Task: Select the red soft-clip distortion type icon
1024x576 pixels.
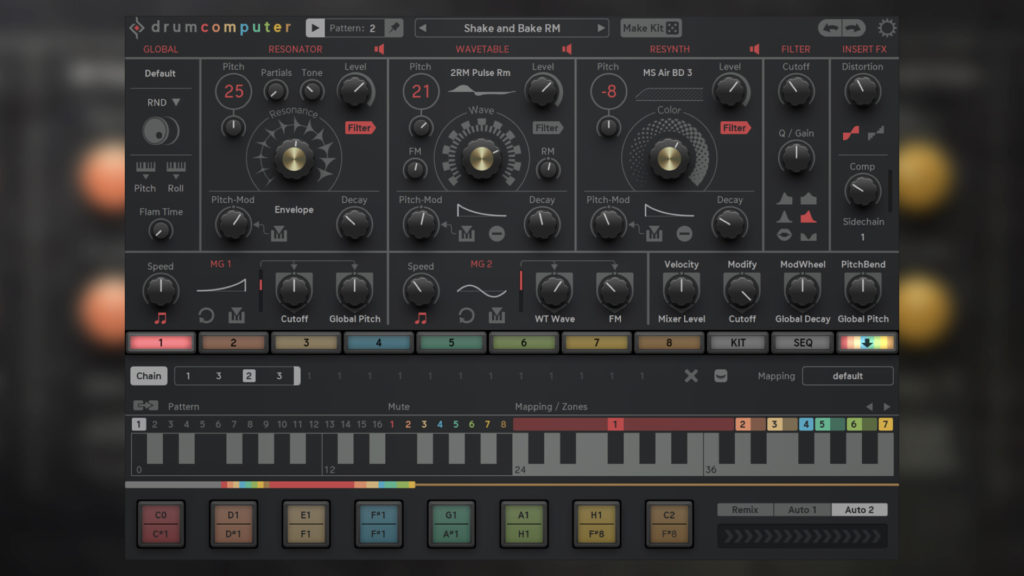Action: (x=851, y=133)
